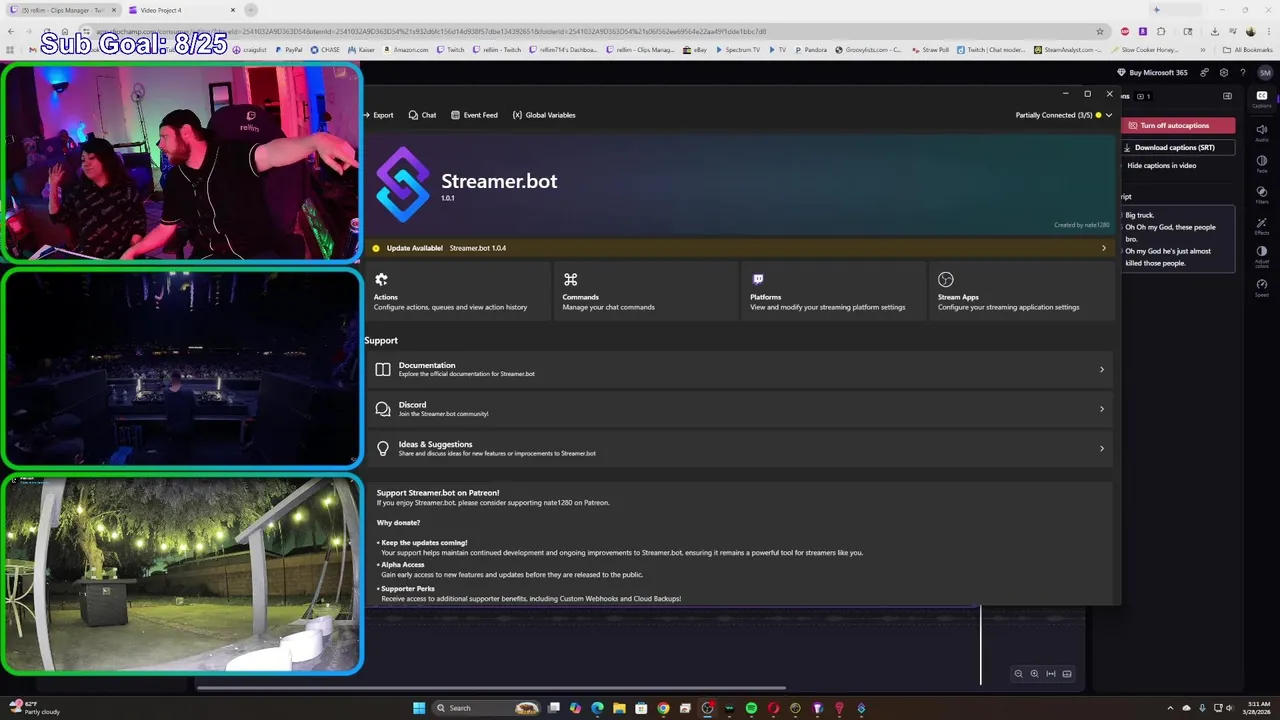Open the Actions card in Streamer.bot
Image resolution: width=1280 pixels, height=720 pixels.
[458, 291]
